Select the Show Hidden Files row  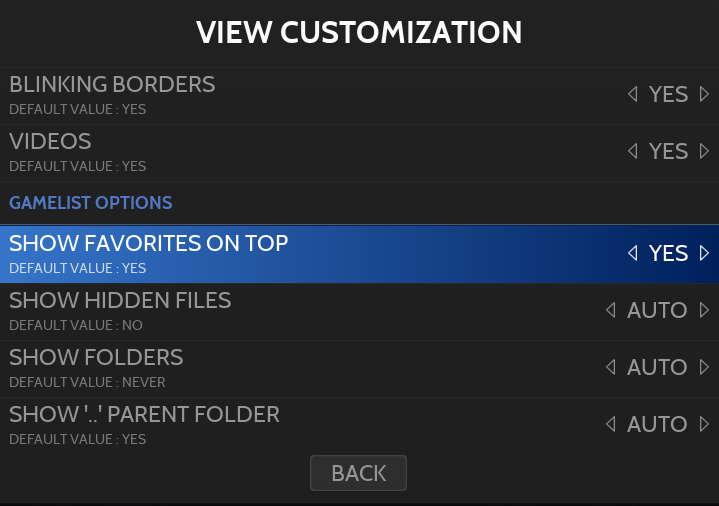click(300, 311)
